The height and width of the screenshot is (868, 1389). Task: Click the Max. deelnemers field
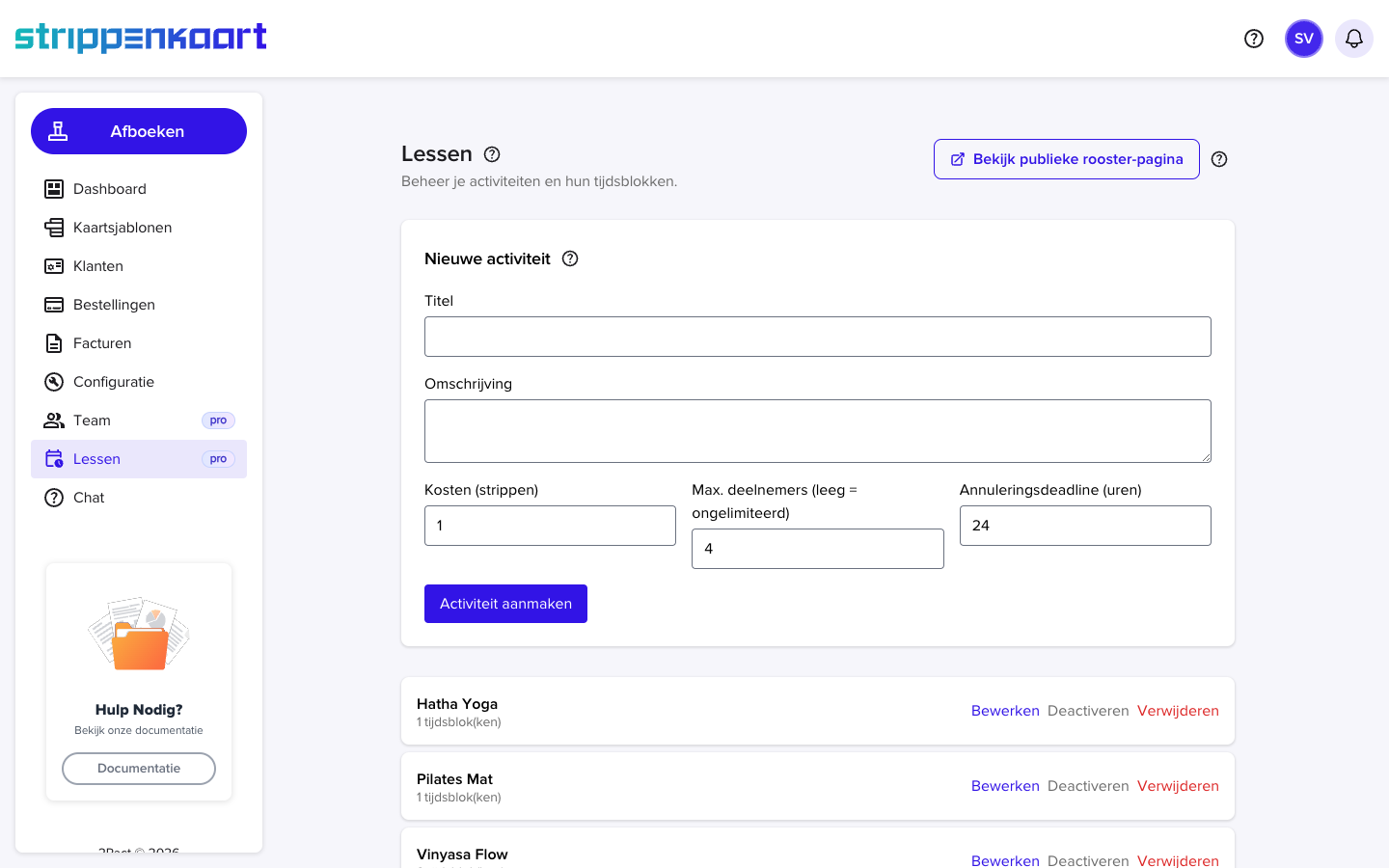818,549
